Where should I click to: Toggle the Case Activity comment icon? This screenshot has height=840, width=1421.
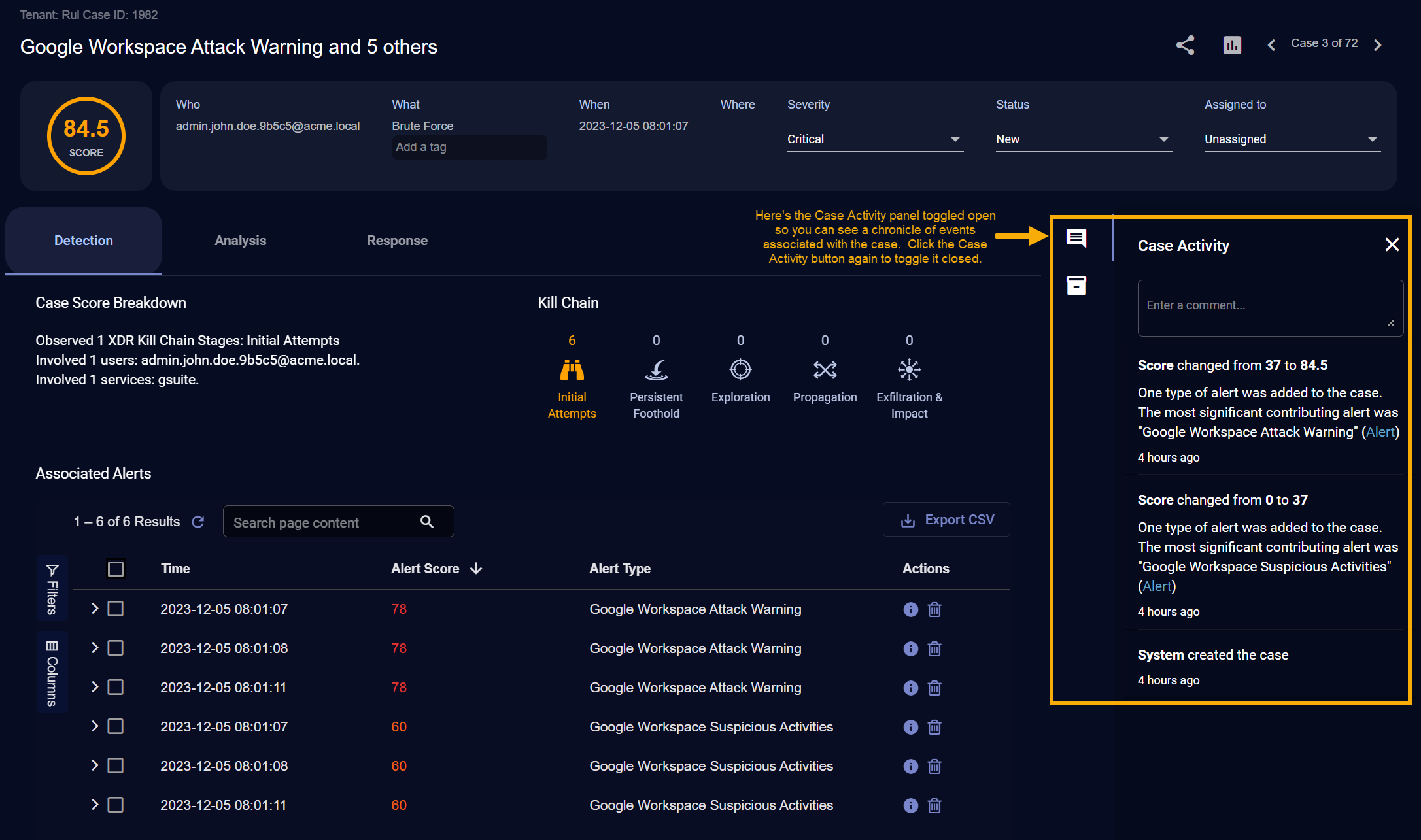1076,237
